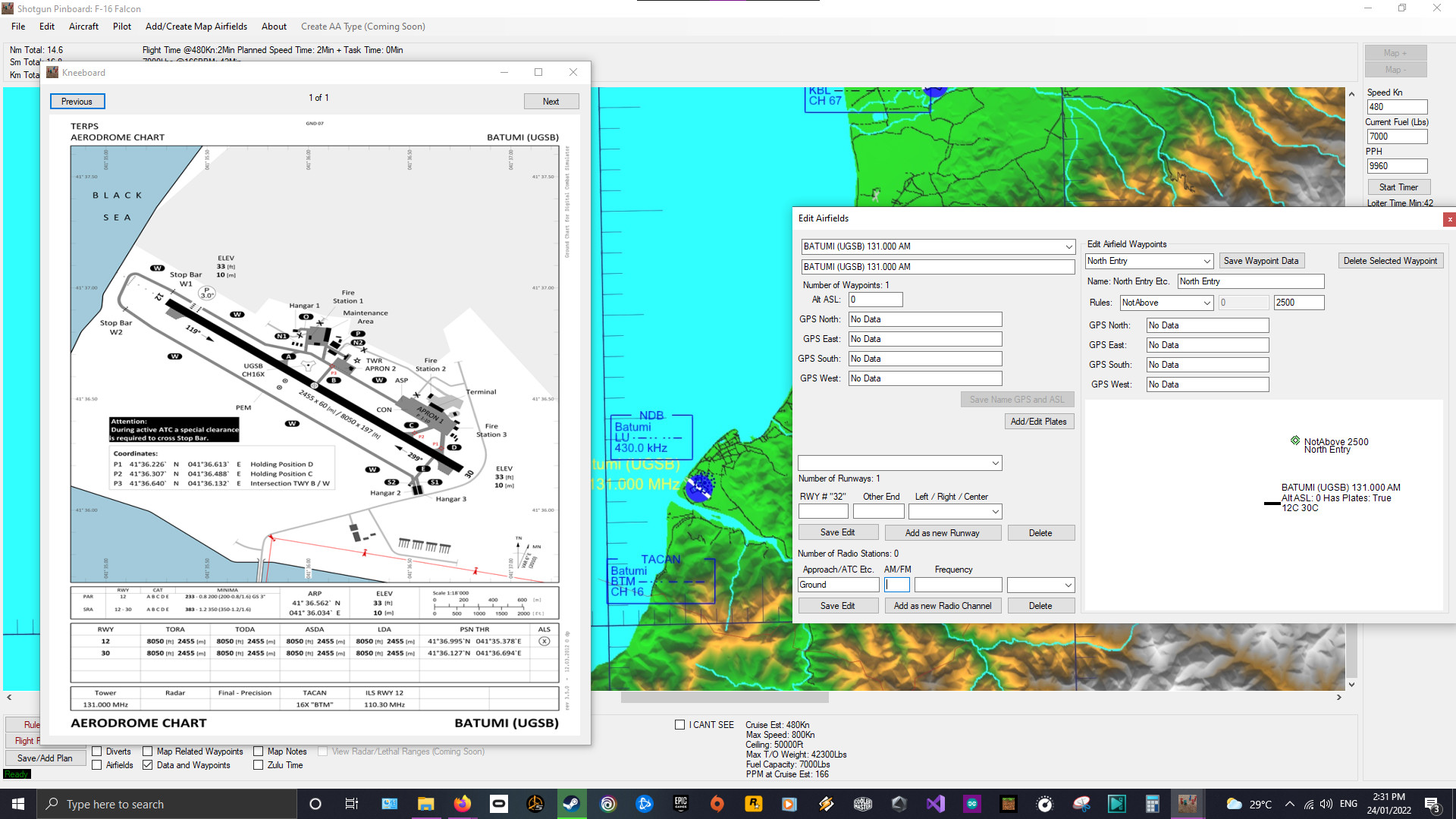Viewport: 1456px width, 819px height.
Task: Click Add as new Runway
Action: [943, 532]
